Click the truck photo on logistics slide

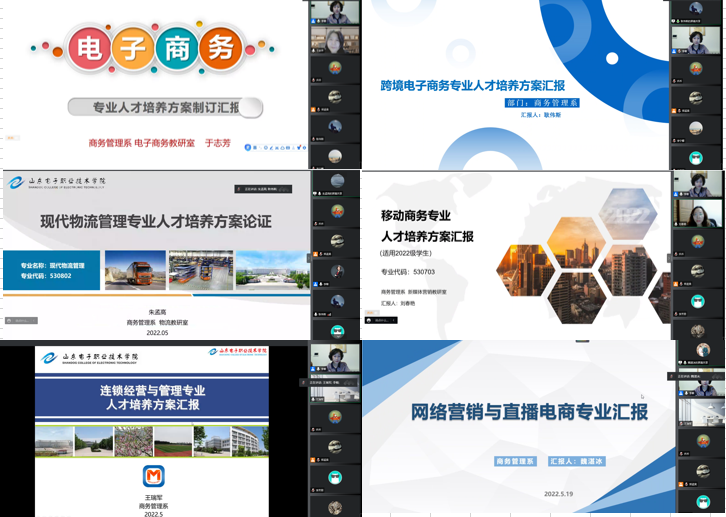click(134, 270)
